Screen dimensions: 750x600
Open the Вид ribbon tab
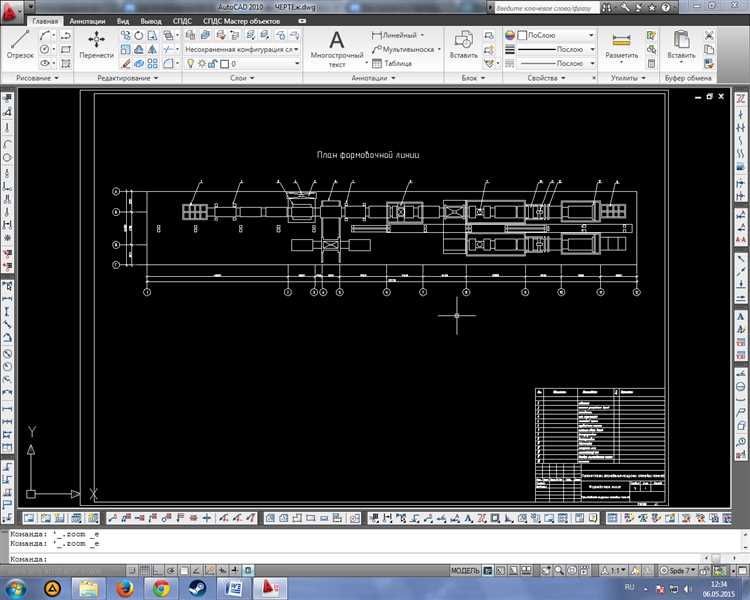123,21
